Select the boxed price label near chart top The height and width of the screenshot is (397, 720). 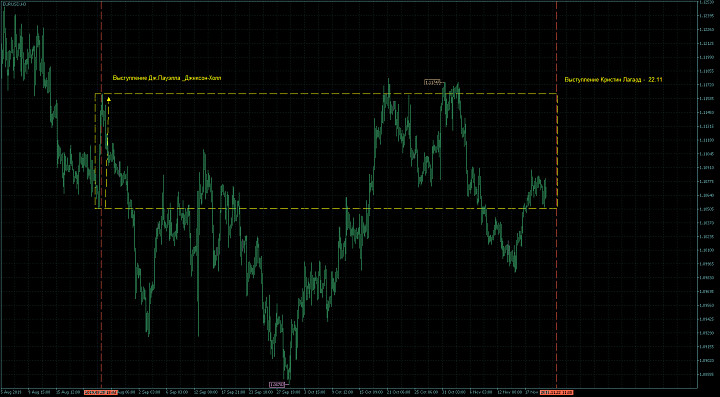point(433,83)
